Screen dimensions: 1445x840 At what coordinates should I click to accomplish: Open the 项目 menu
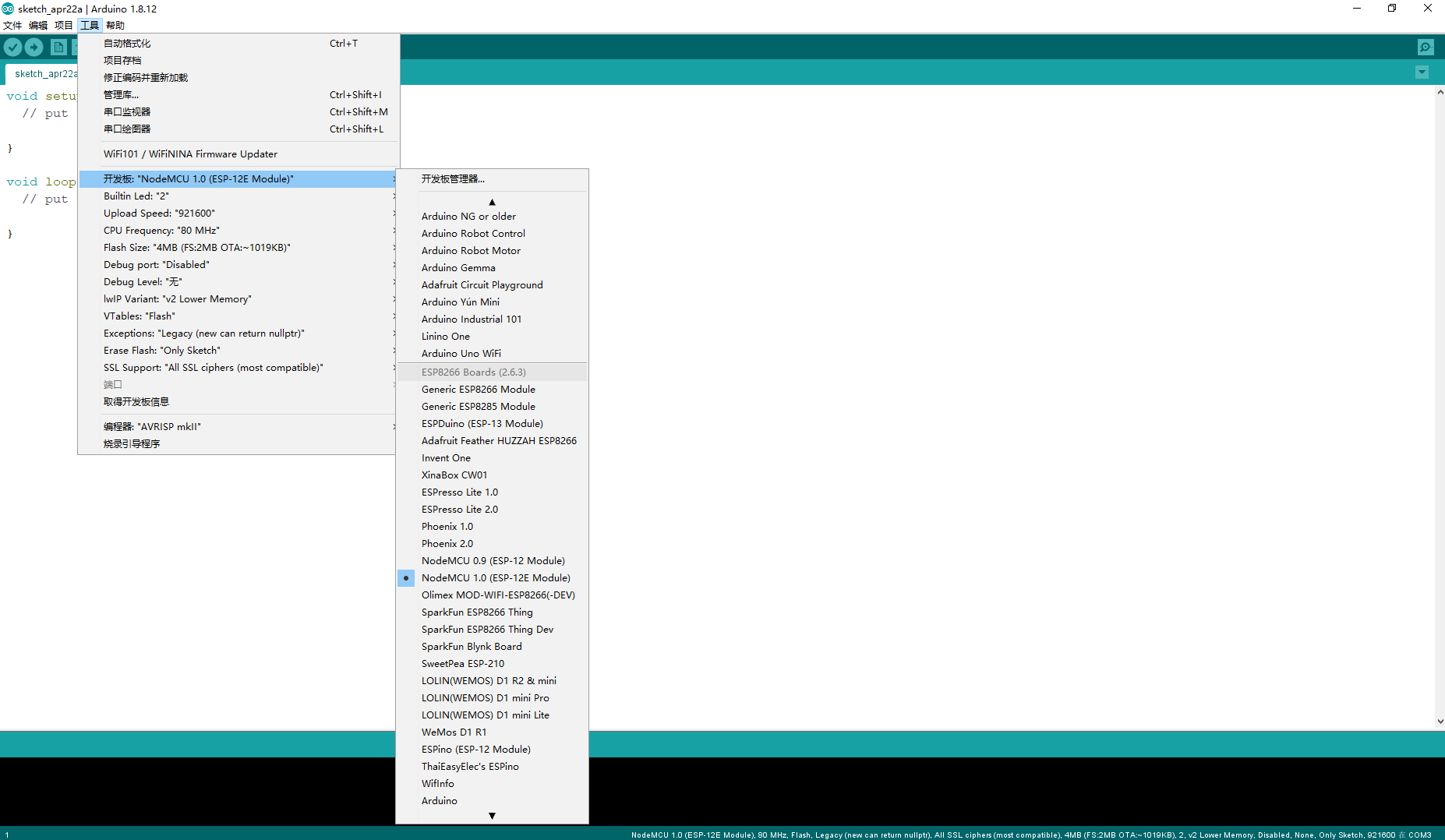coord(64,26)
